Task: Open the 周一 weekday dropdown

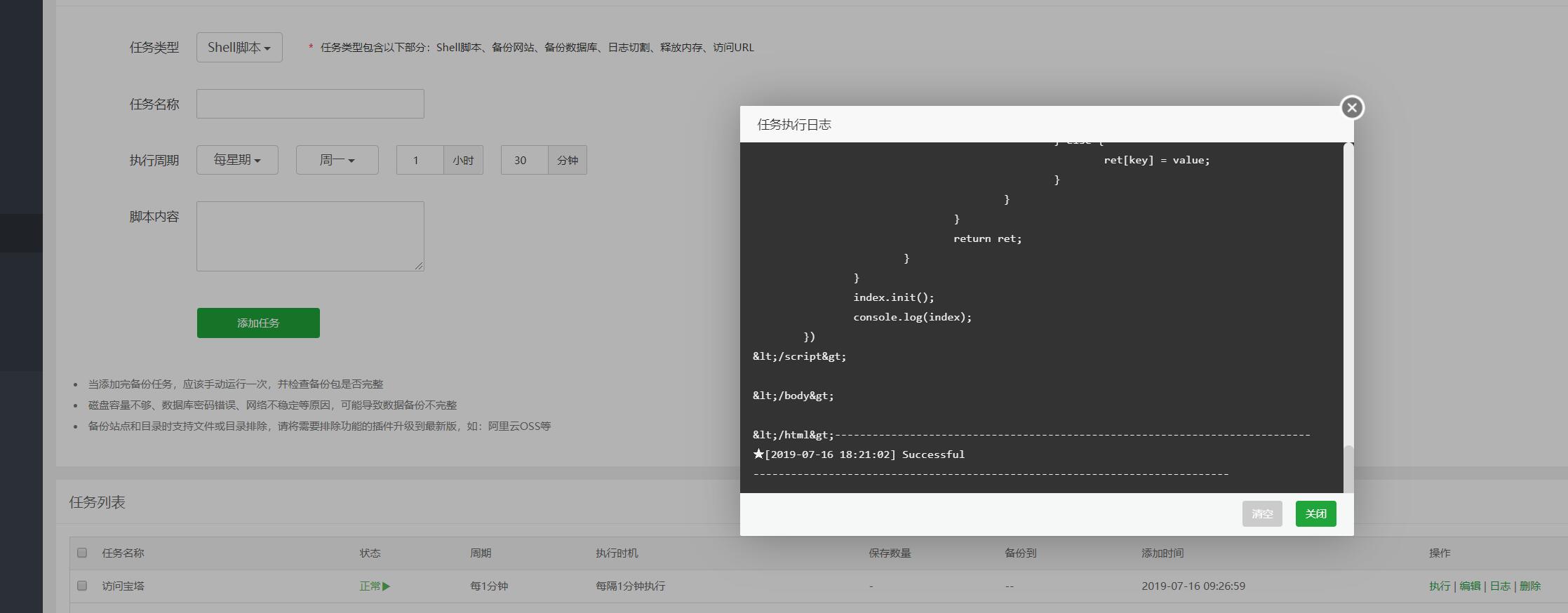Action: 337,160
